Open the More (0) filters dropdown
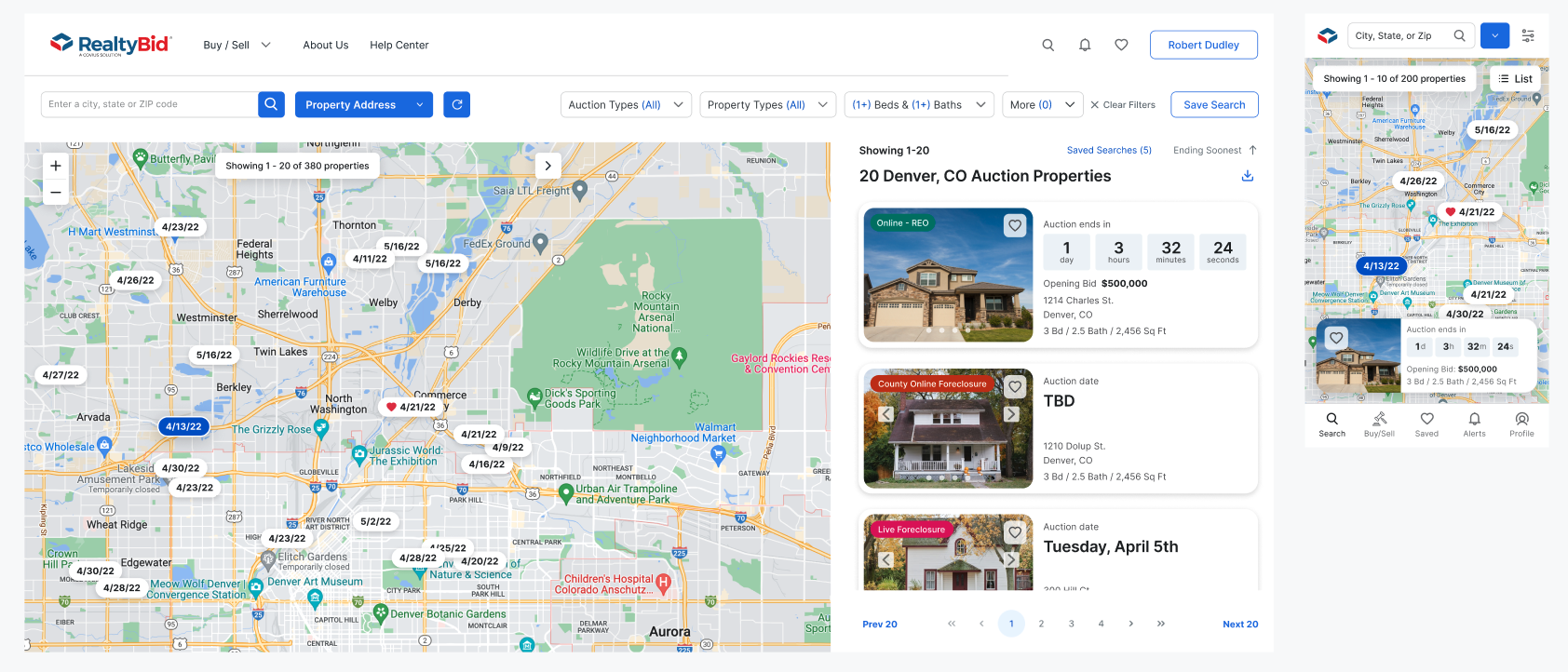This screenshot has width=1568, height=672. [1043, 104]
